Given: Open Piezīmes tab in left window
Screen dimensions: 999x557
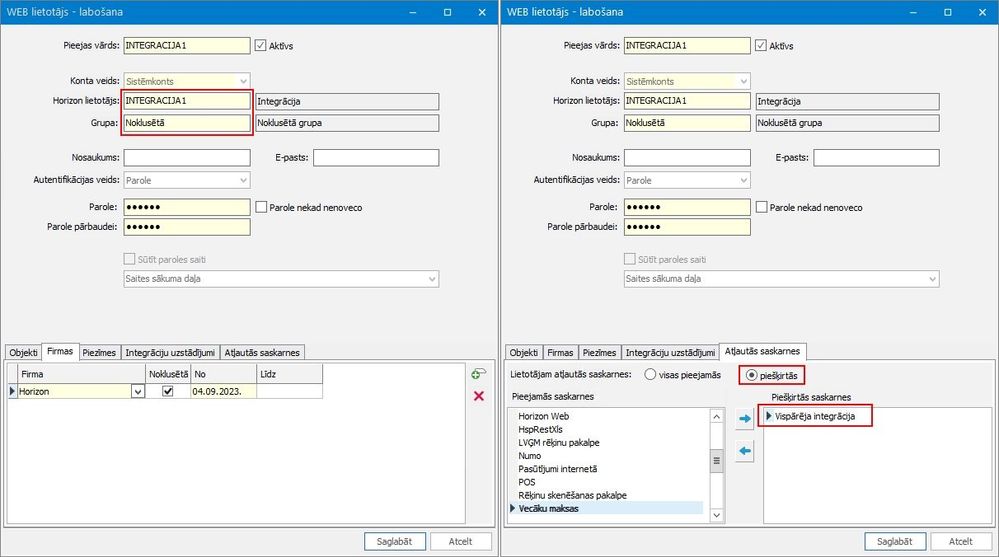Looking at the screenshot, I should (x=99, y=352).
